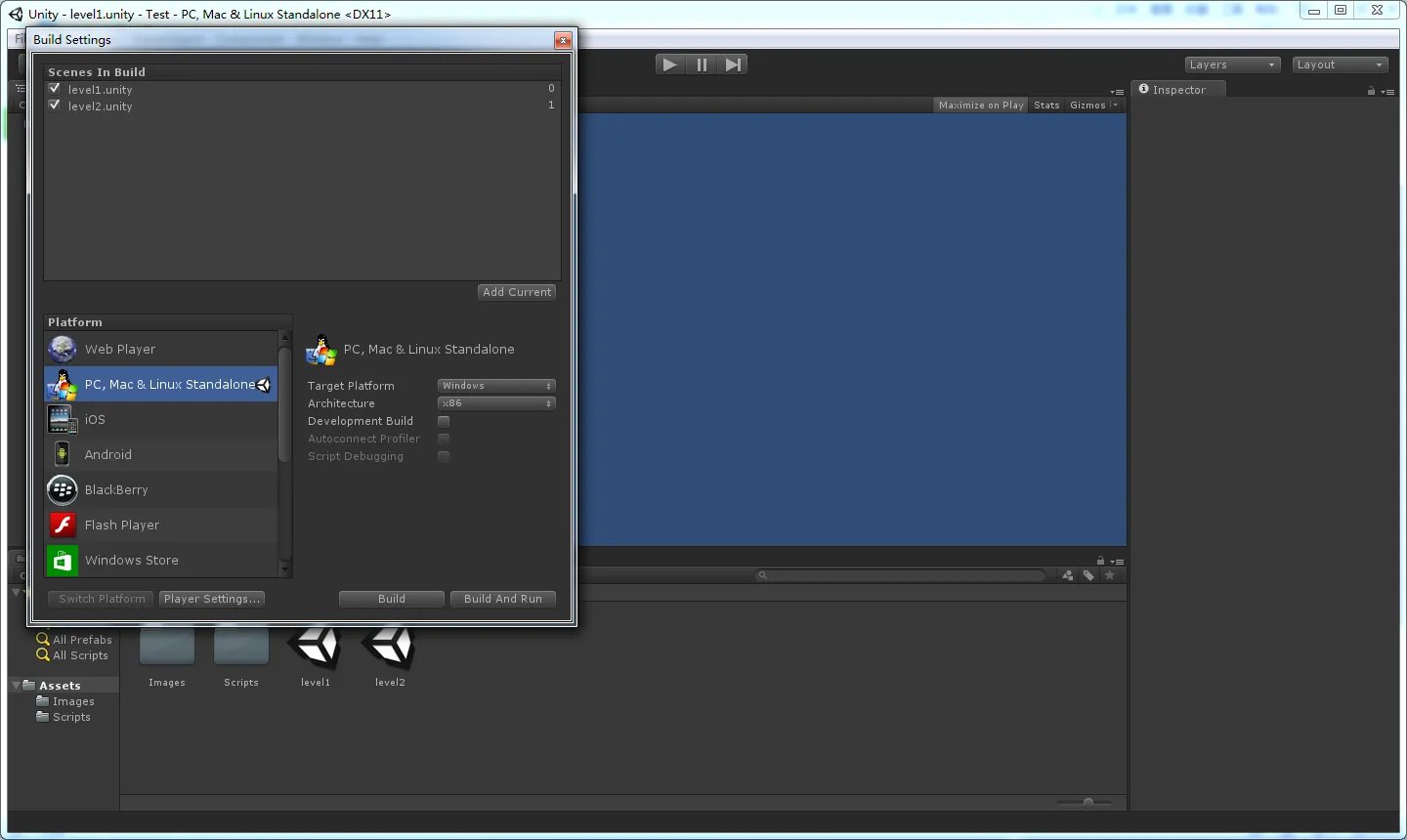Viewport: 1407px width, 840px height.
Task: Pick the BlackBerry platform icon
Action: tap(63, 489)
